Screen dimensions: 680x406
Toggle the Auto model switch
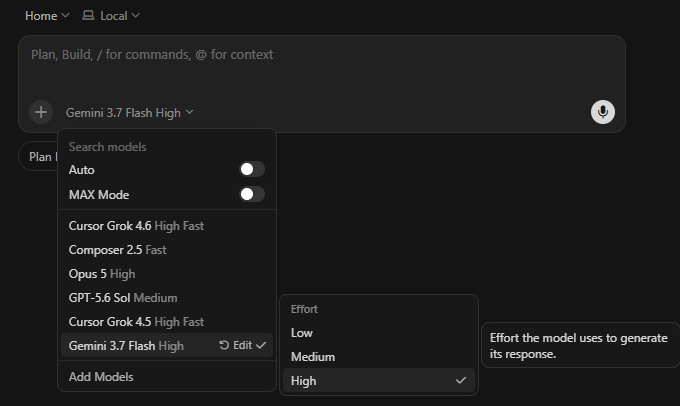point(252,169)
